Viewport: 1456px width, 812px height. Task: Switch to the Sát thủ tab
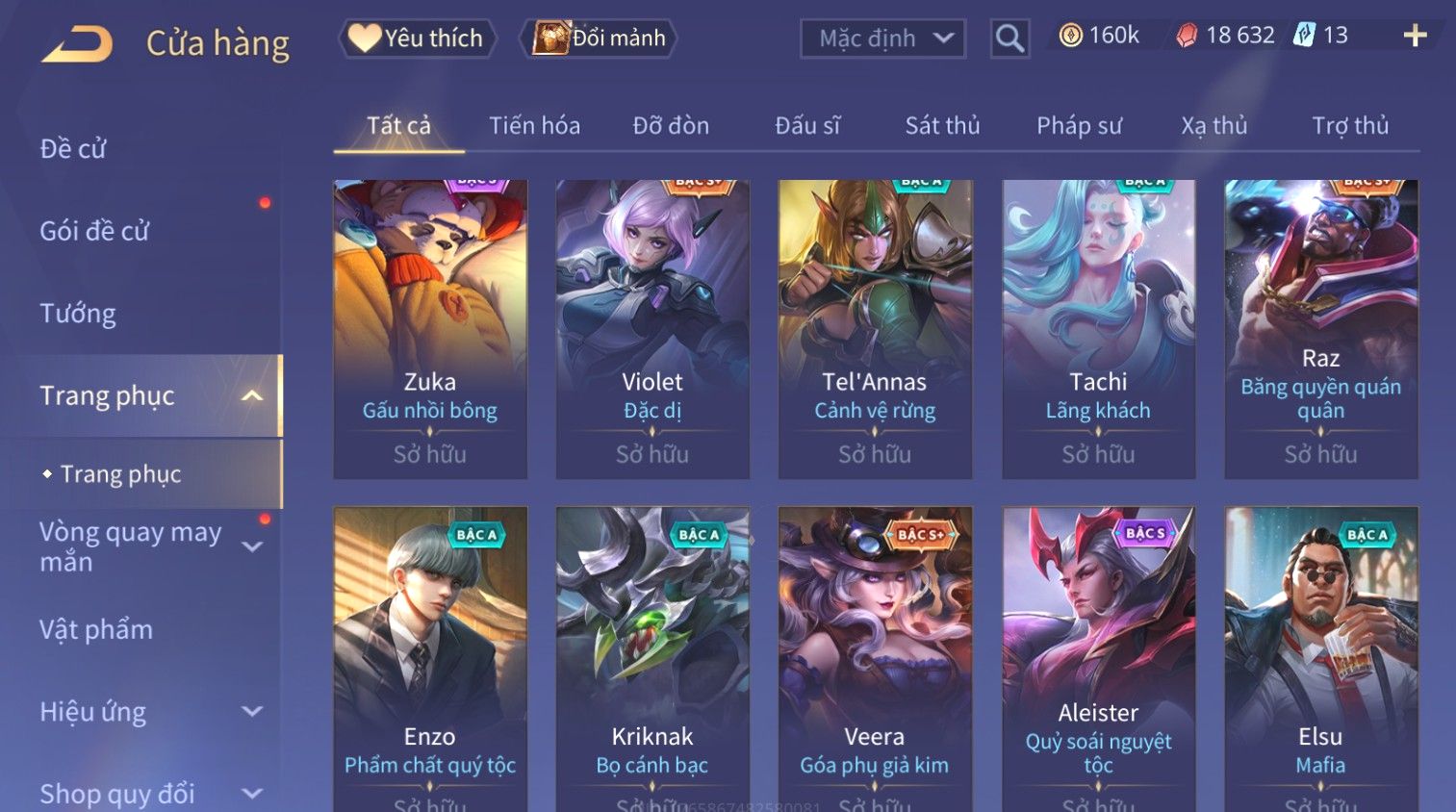(942, 126)
